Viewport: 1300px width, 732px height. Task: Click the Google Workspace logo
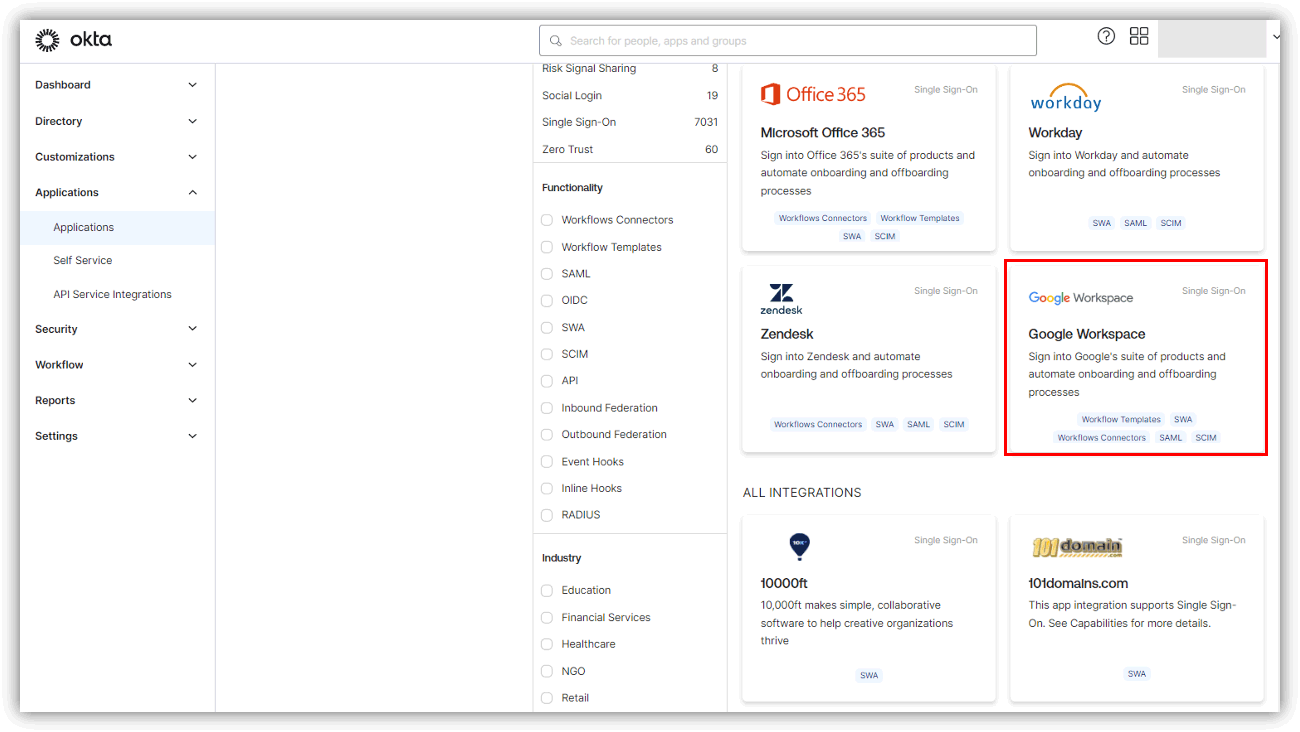point(1080,298)
